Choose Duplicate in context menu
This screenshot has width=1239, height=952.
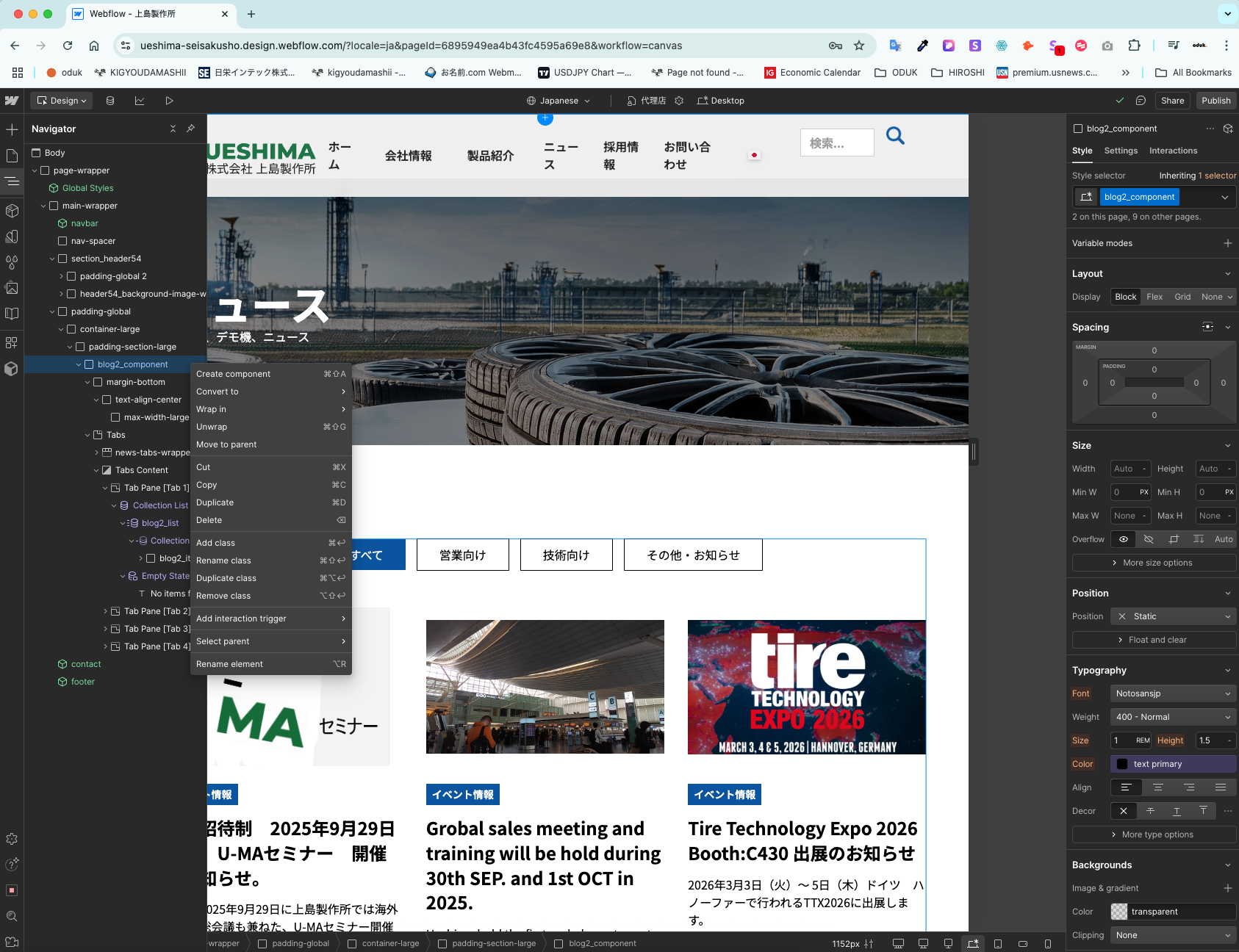point(271,502)
